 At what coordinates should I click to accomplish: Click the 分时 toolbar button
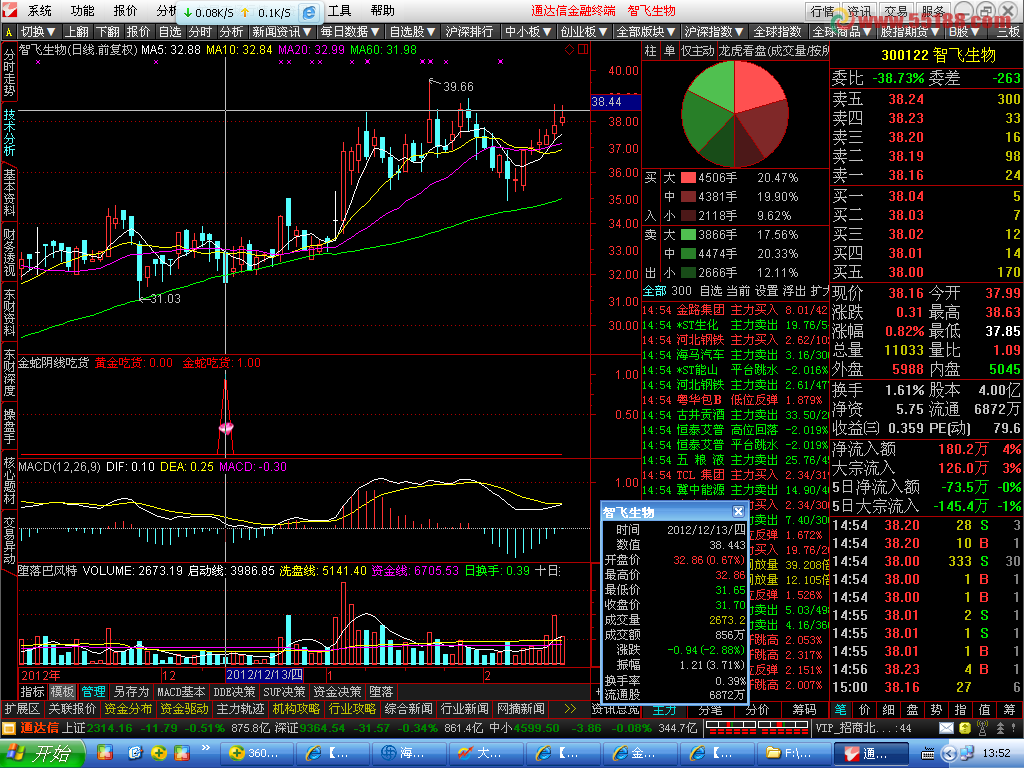coord(200,31)
